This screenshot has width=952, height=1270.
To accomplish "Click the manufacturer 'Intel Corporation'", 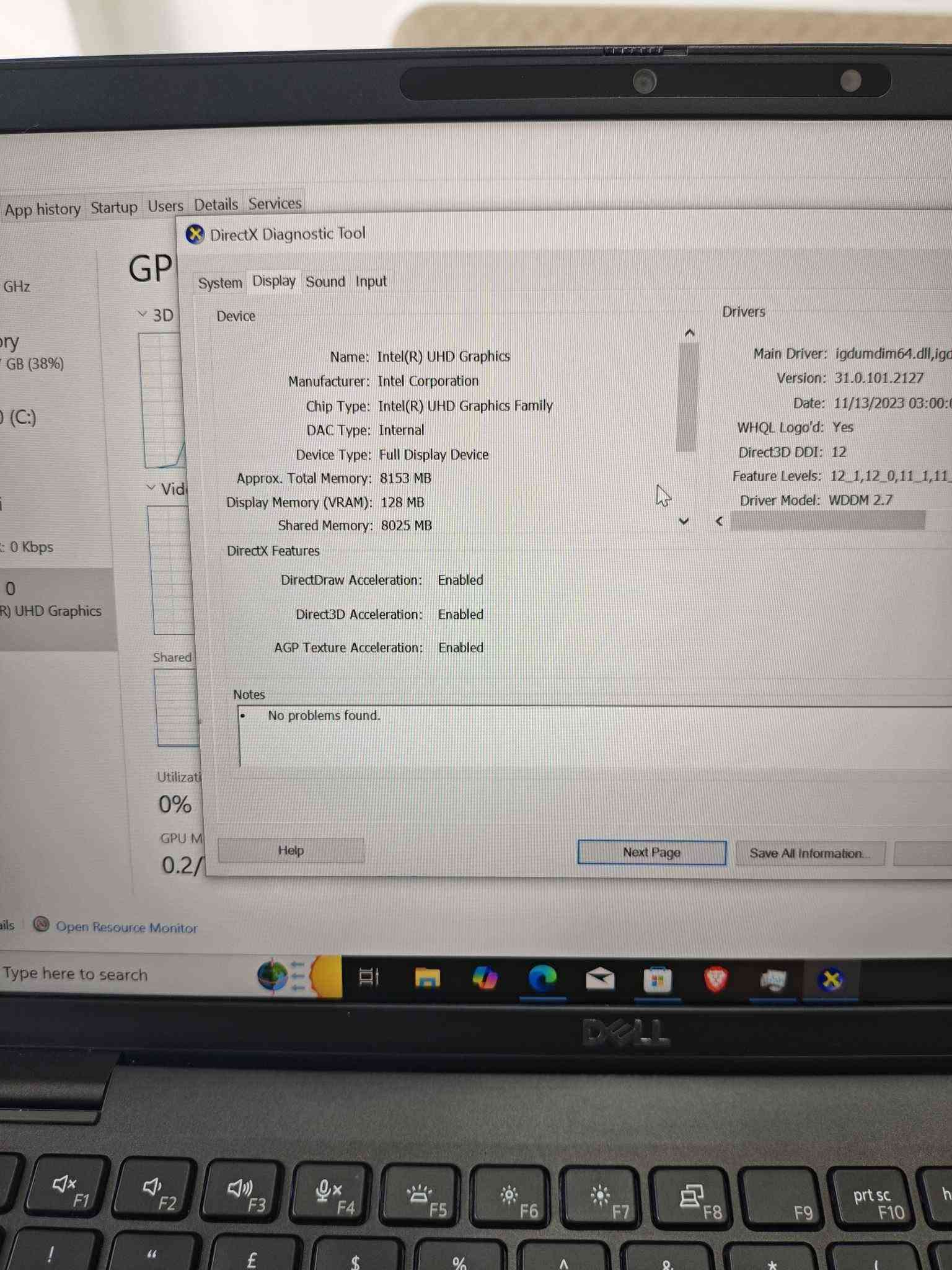I will [x=428, y=381].
